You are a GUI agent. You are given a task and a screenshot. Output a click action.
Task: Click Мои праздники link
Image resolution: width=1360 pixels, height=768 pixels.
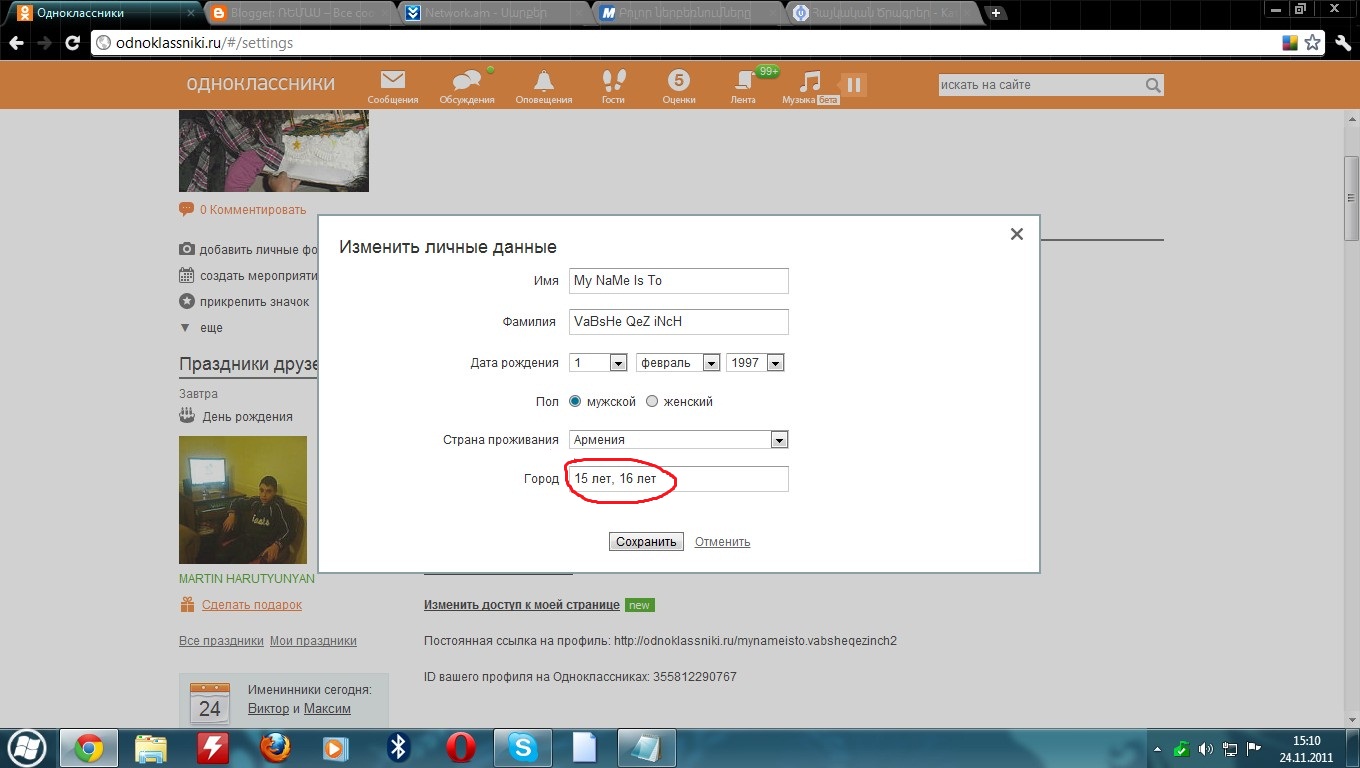[x=313, y=641]
